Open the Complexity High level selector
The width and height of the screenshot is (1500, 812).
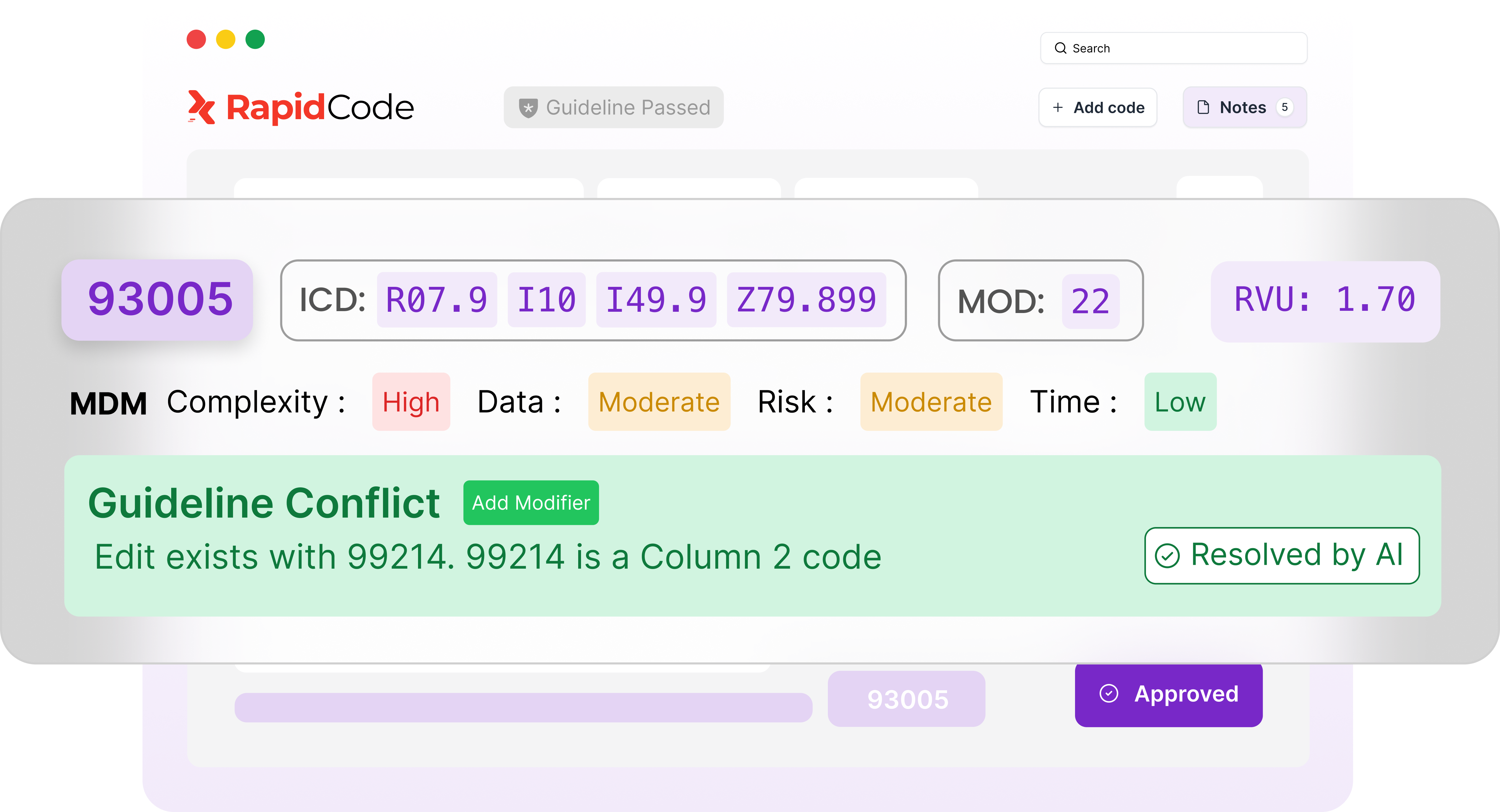click(x=411, y=402)
